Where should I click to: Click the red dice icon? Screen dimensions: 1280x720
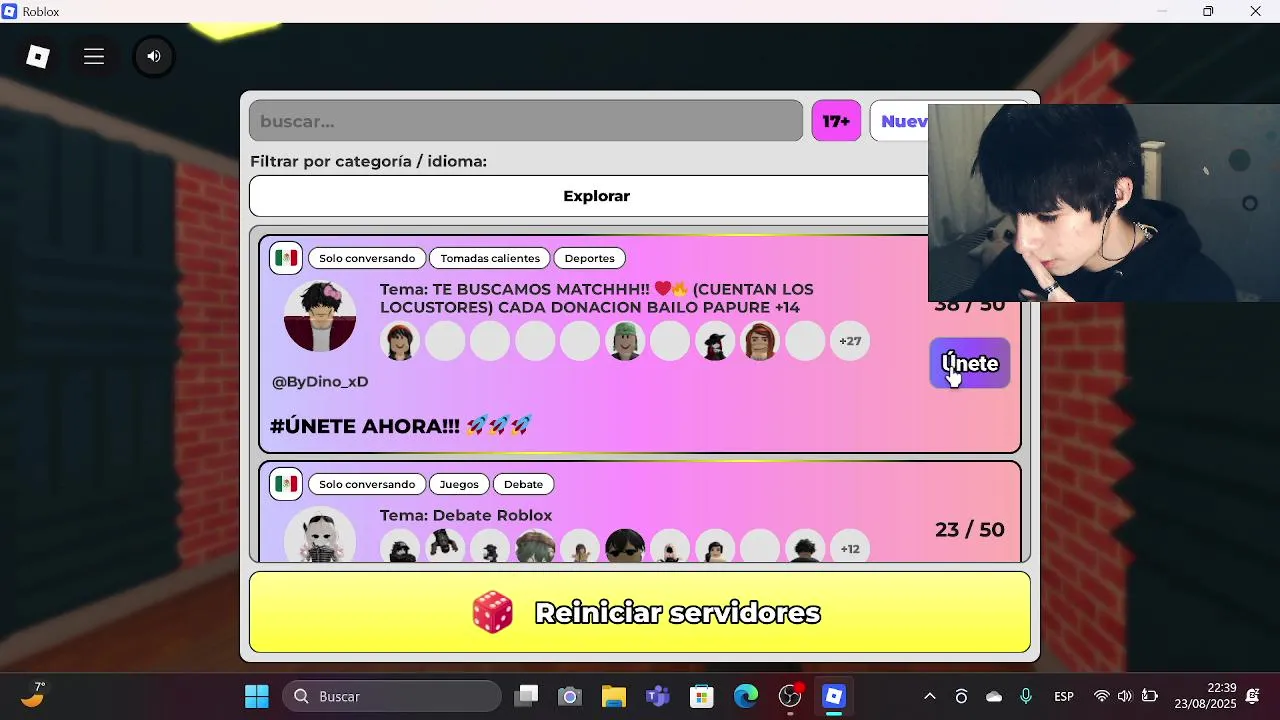493,612
